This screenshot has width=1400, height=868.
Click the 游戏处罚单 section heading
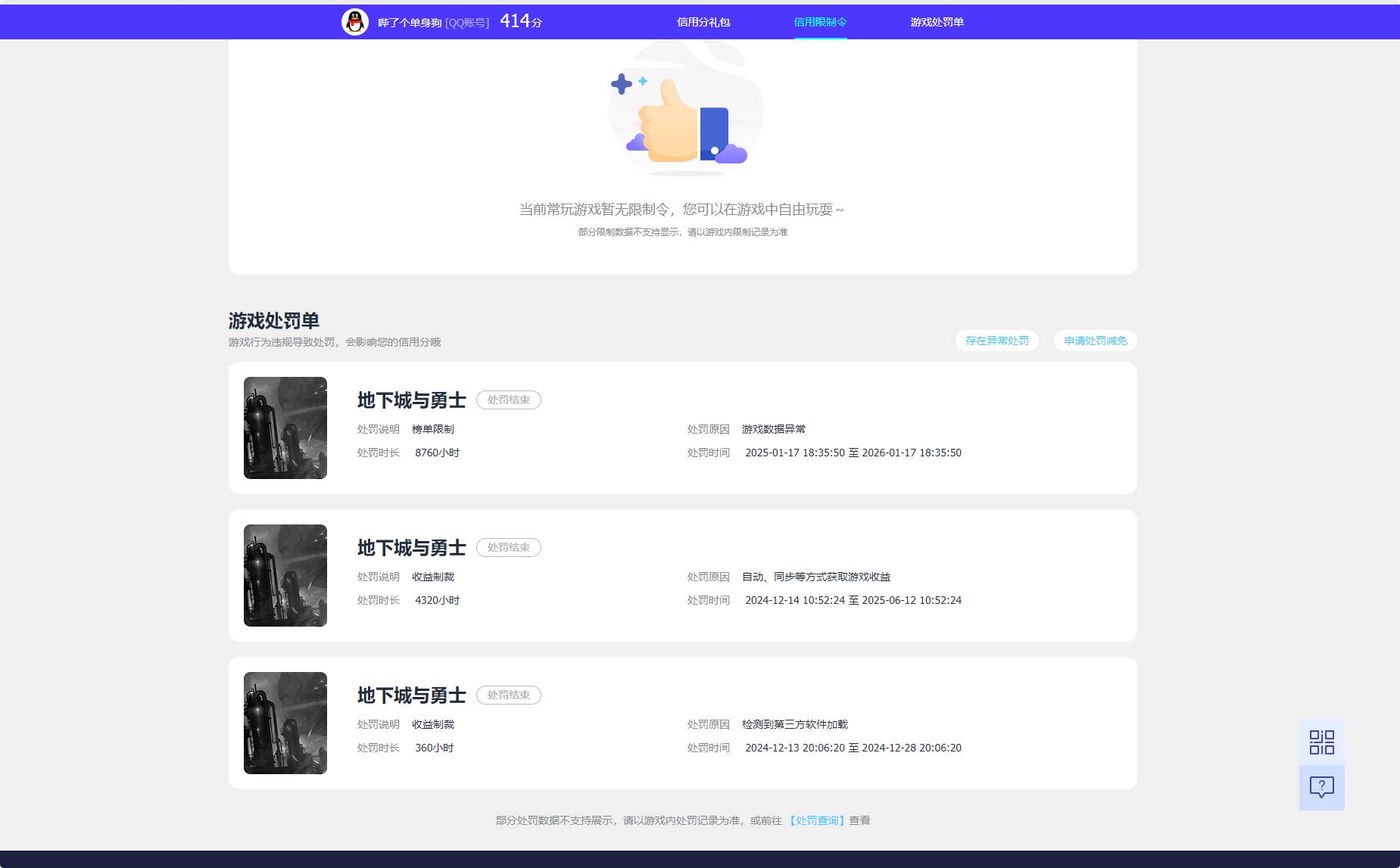(274, 321)
